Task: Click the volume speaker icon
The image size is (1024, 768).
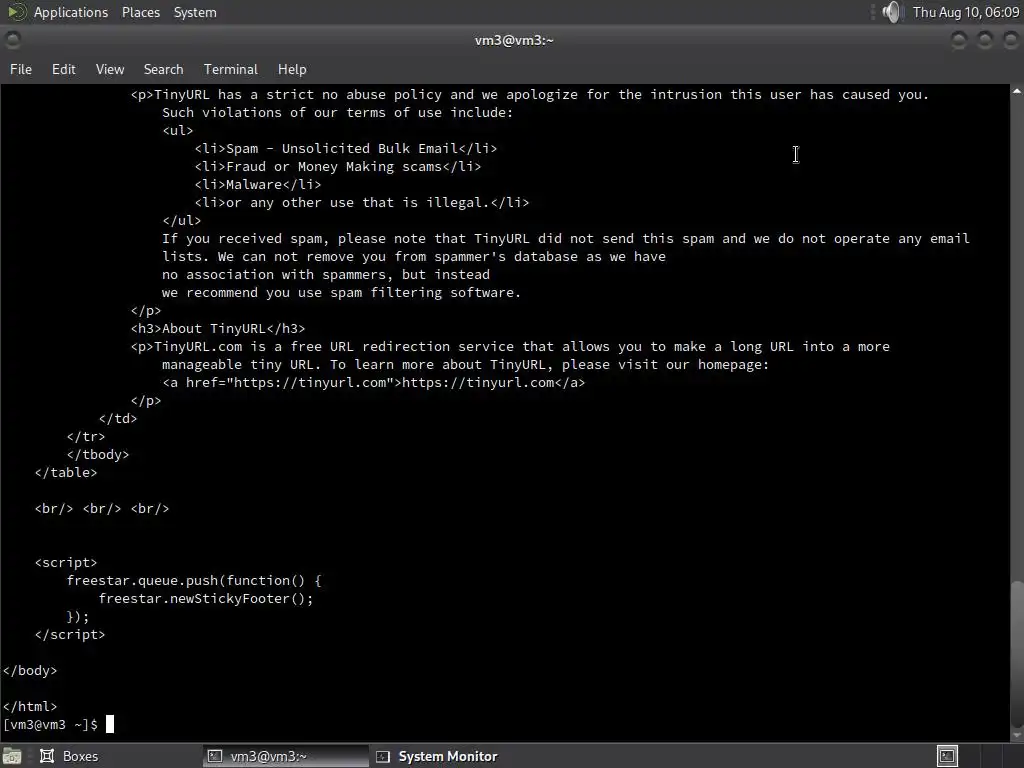Action: coord(891,12)
